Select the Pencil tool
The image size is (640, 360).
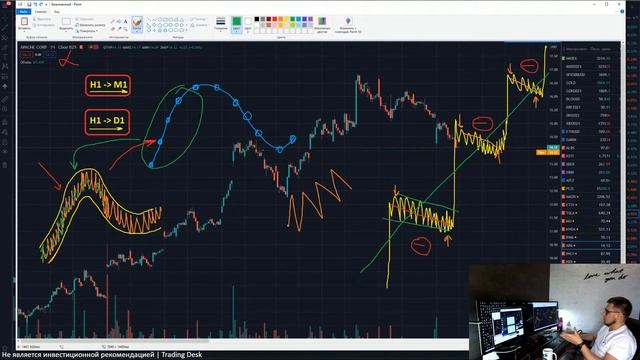[x=113, y=21]
